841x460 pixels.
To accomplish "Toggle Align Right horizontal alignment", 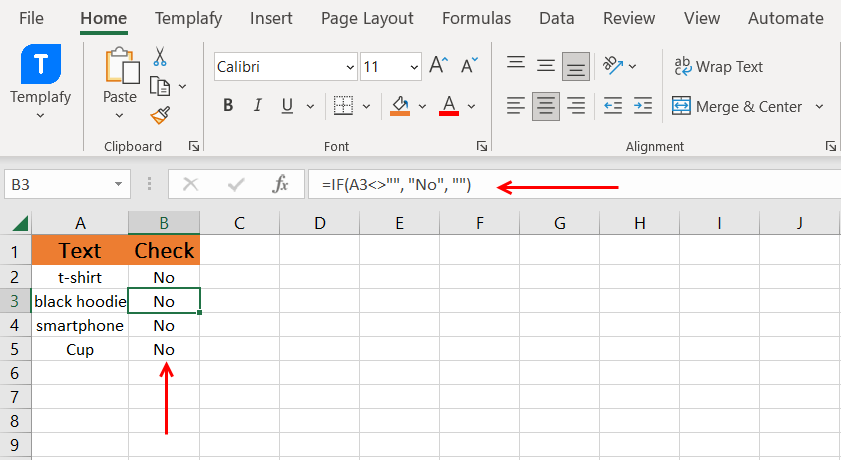I will pos(576,106).
